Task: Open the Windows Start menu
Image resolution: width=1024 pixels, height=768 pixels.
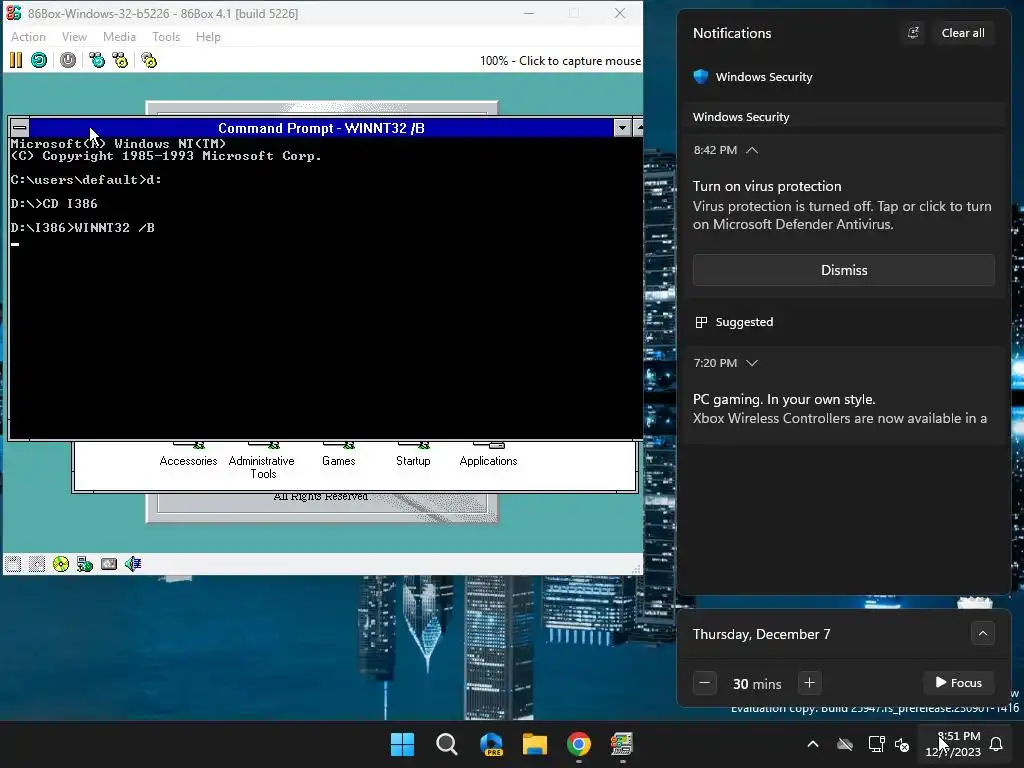Action: point(402,744)
